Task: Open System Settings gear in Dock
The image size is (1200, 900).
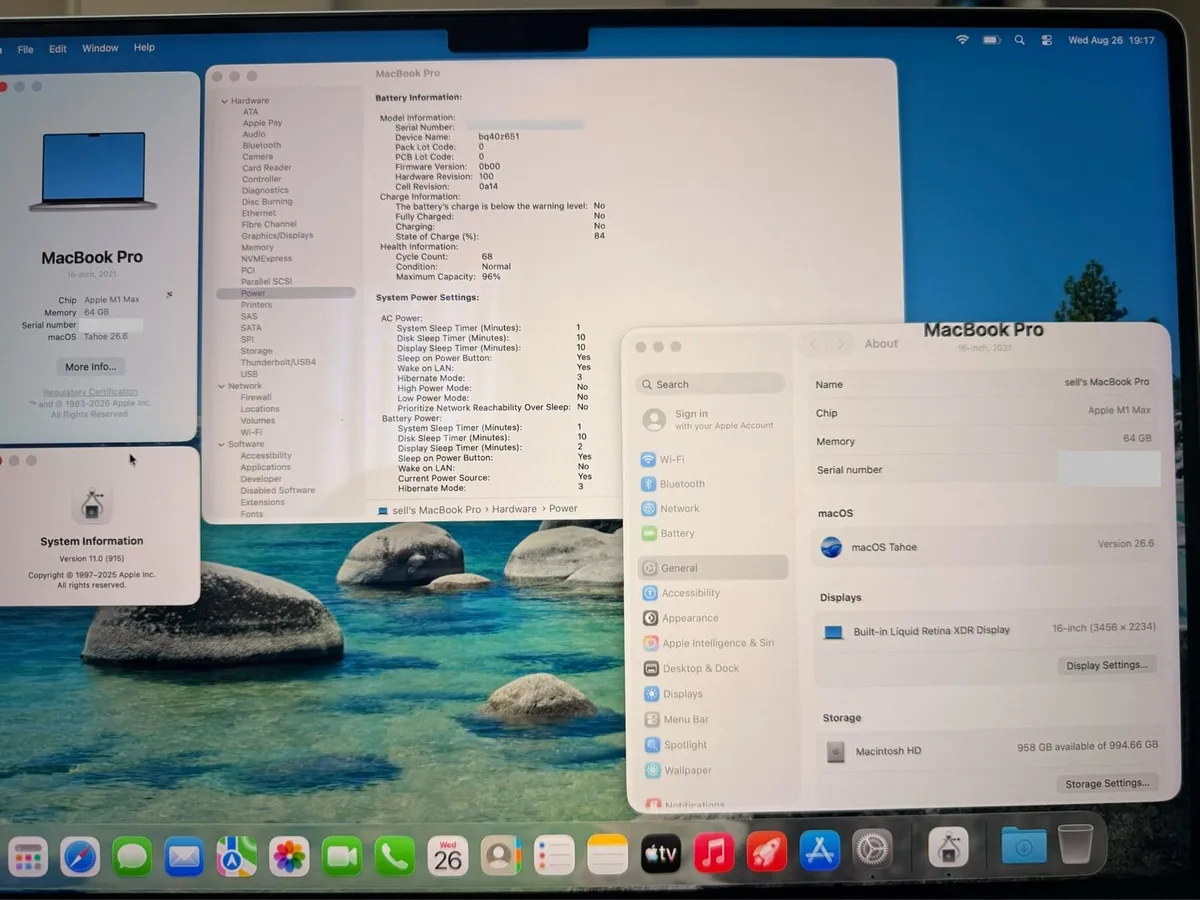Action: (x=872, y=850)
